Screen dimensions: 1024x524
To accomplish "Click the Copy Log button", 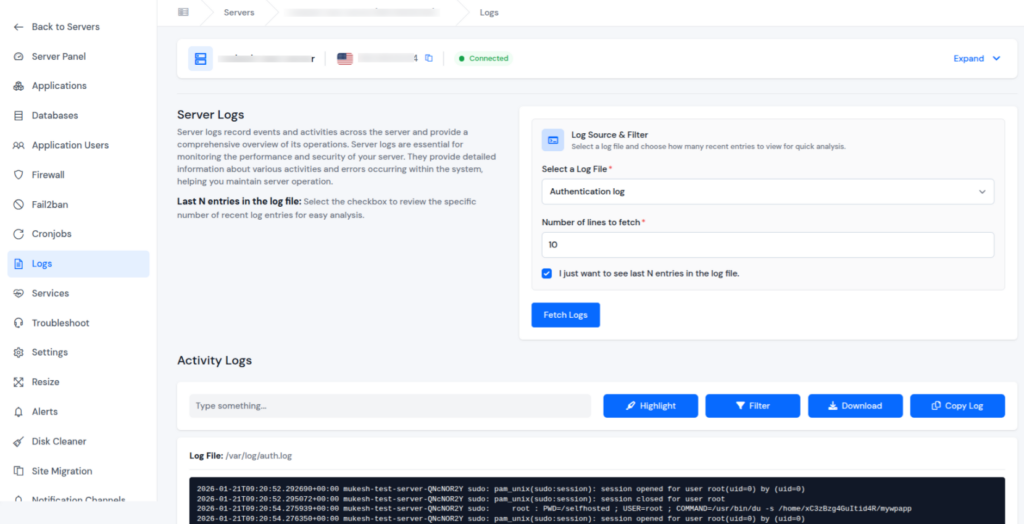I will (957, 406).
